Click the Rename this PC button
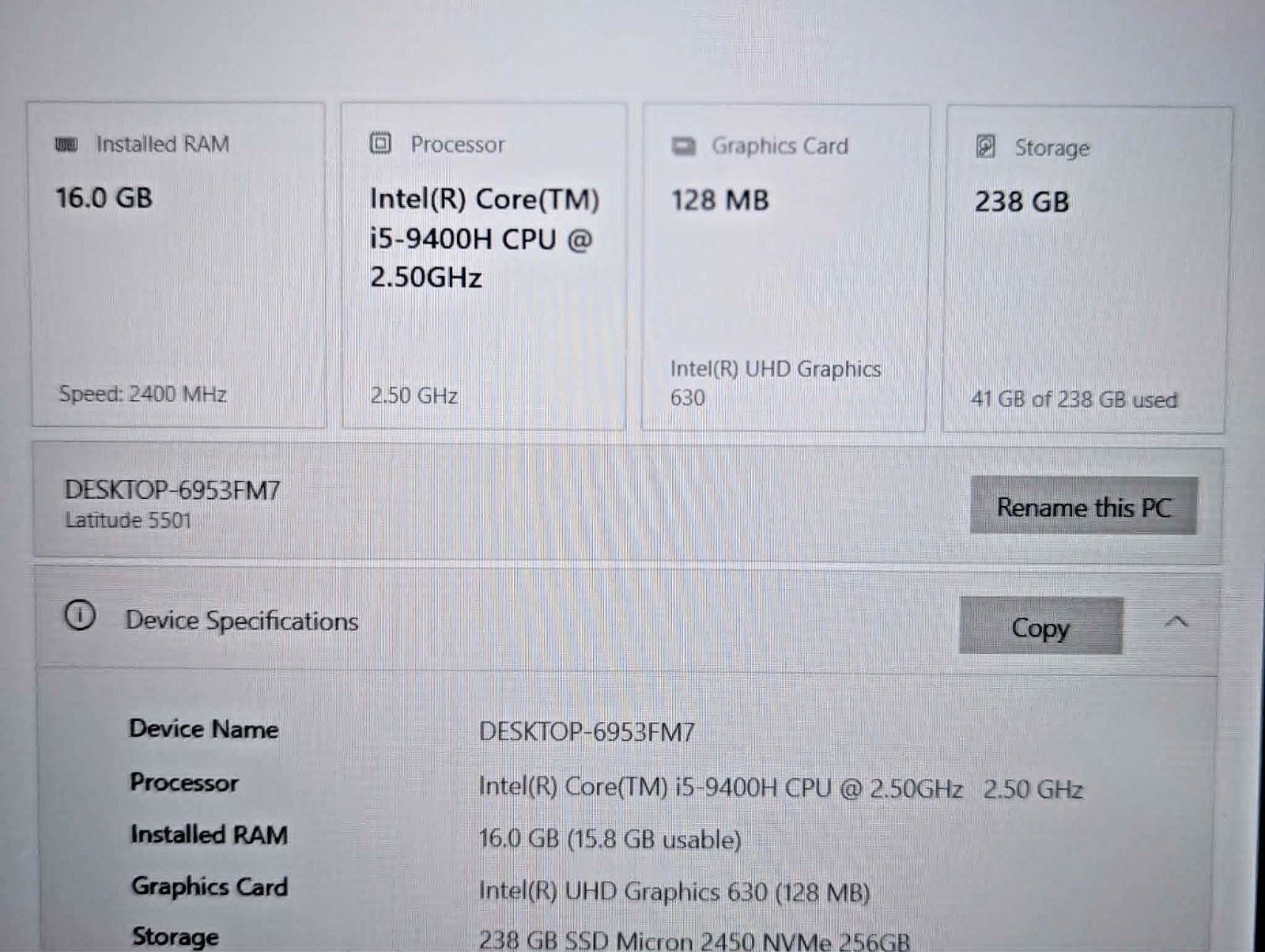 [x=1083, y=506]
